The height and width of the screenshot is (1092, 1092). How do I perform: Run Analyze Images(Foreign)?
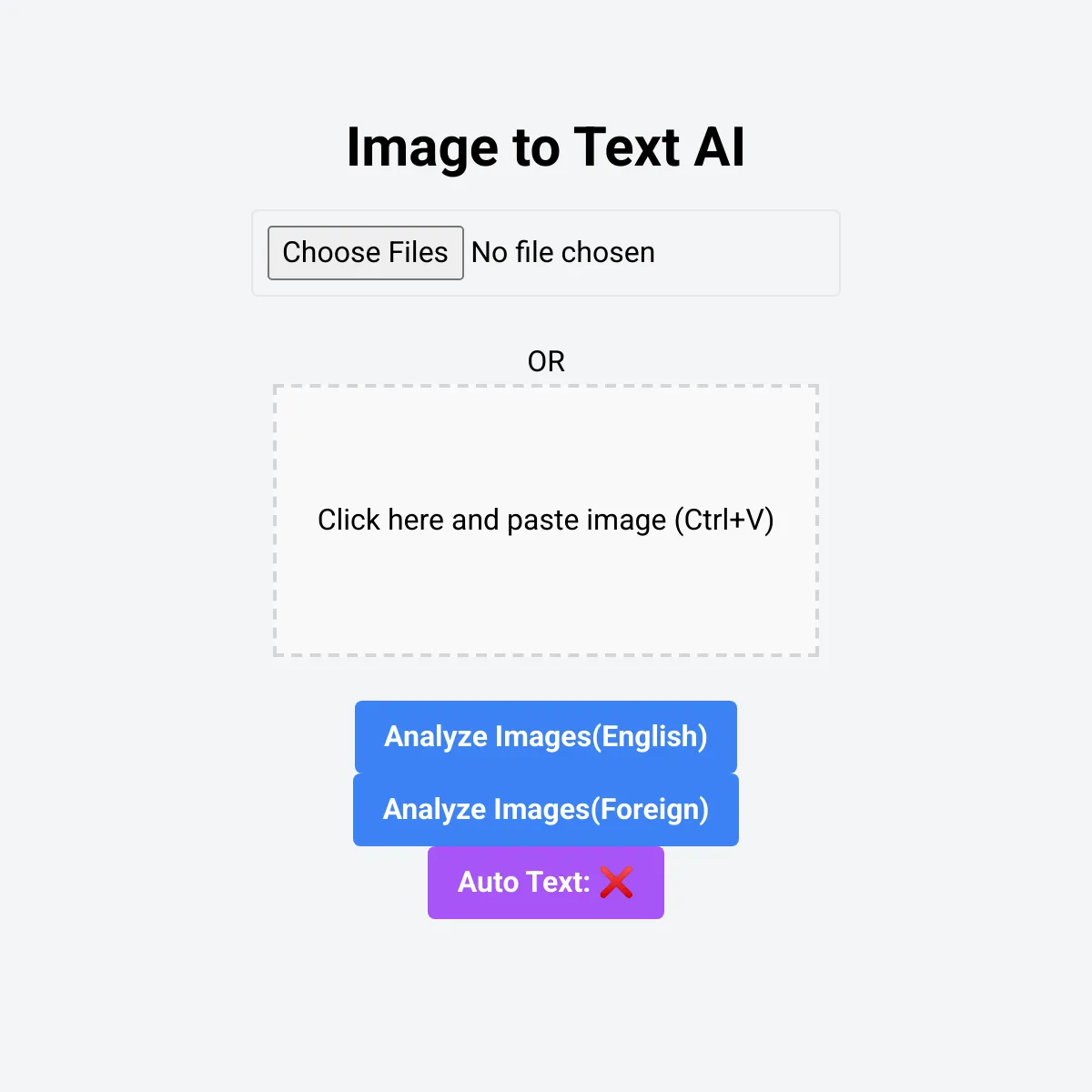point(546,809)
